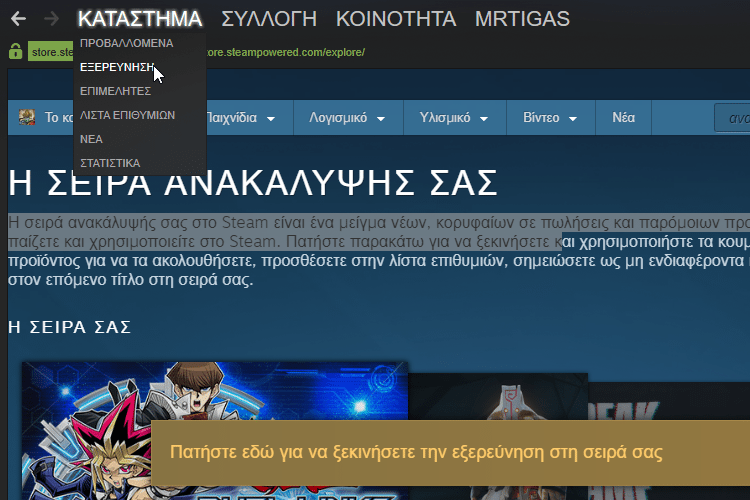The image size is (750, 500).
Task: Select ΕΠΙΜΕΛΗΤΕΣ in the dropdown menu
Action: (115, 91)
